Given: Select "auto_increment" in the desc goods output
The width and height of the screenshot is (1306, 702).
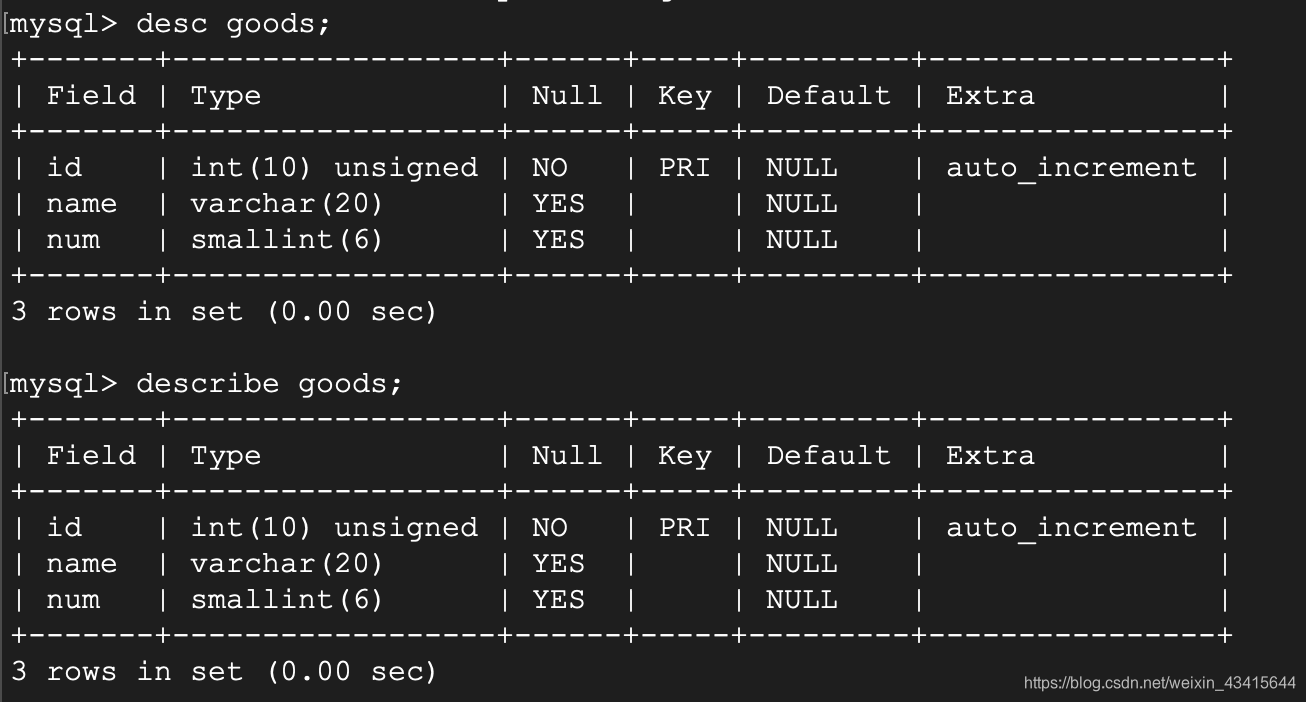Looking at the screenshot, I should click(x=1071, y=167).
